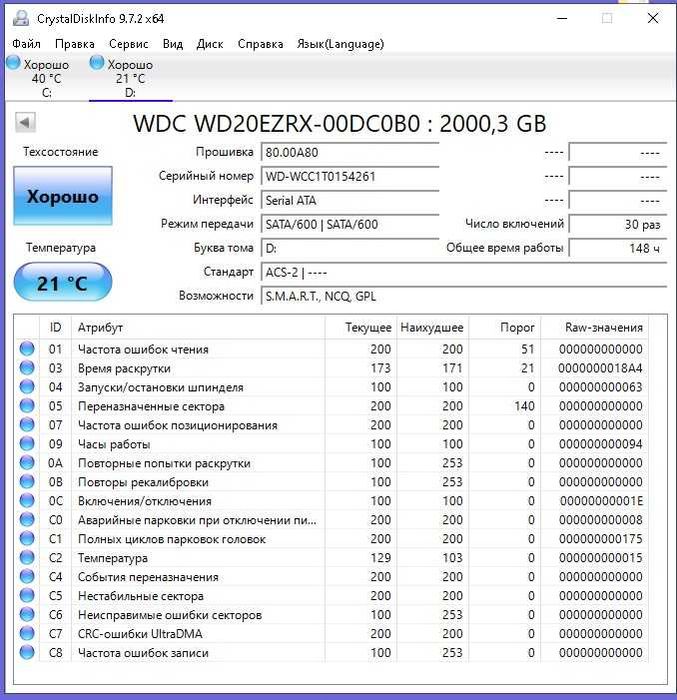Click the Атрибут column header

tap(198, 327)
